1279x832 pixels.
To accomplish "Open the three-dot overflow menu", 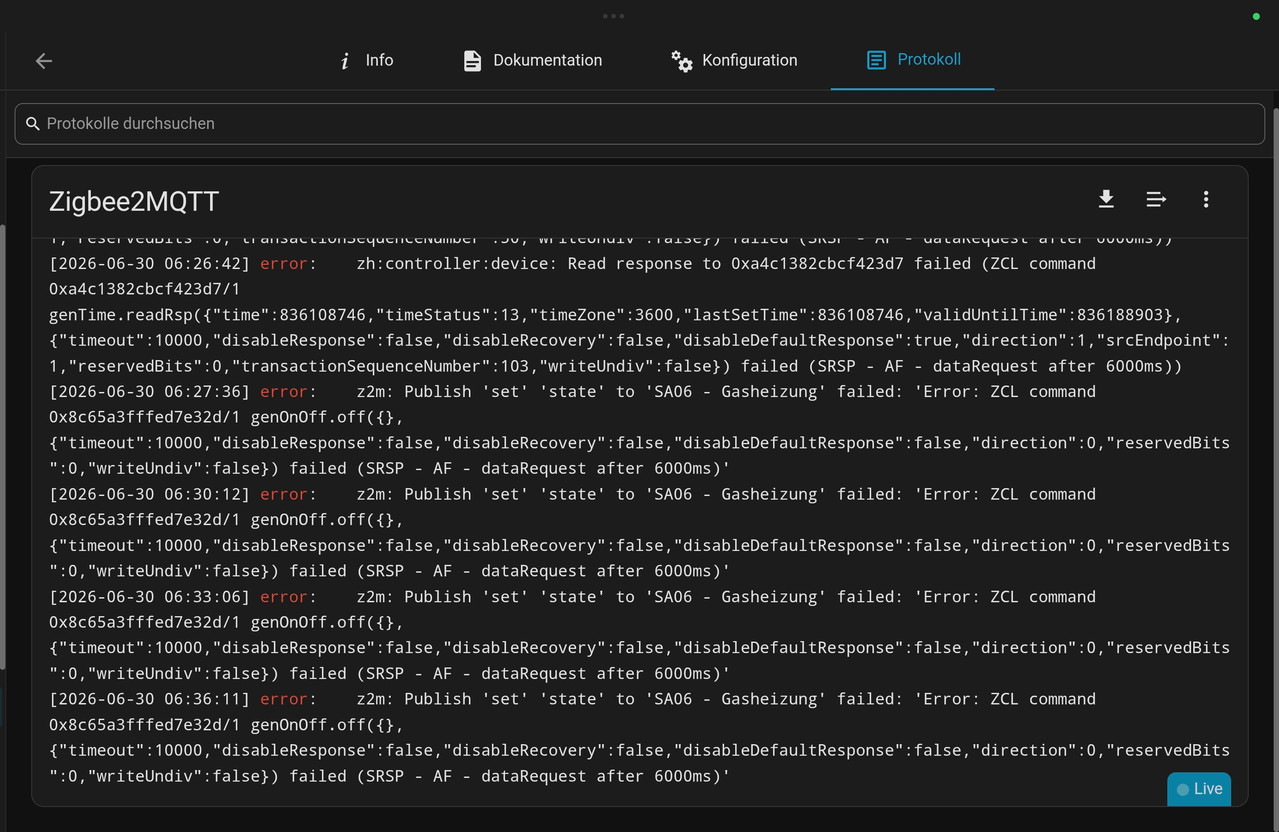I will (1206, 200).
